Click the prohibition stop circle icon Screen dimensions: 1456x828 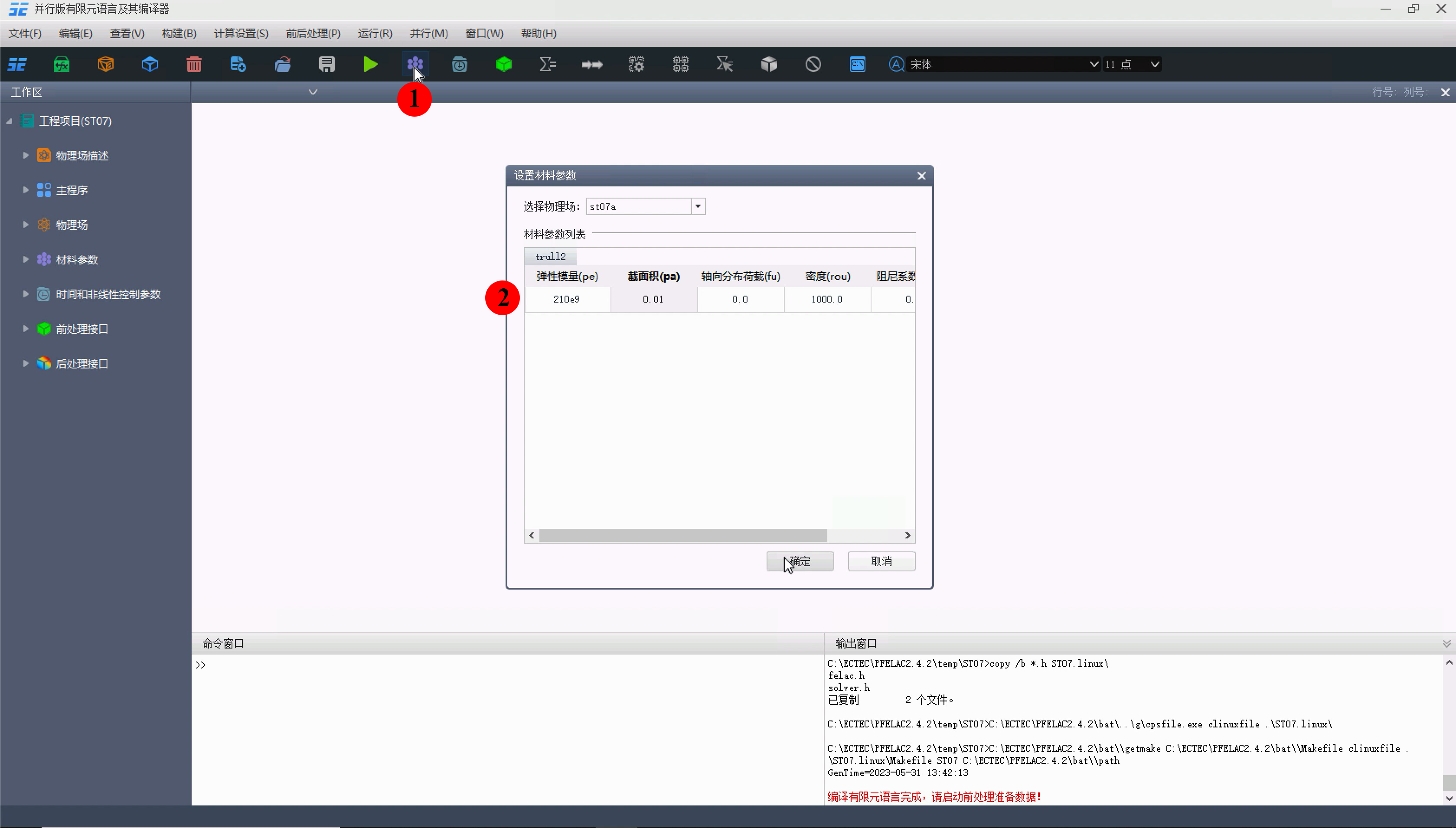tap(813, 64)
